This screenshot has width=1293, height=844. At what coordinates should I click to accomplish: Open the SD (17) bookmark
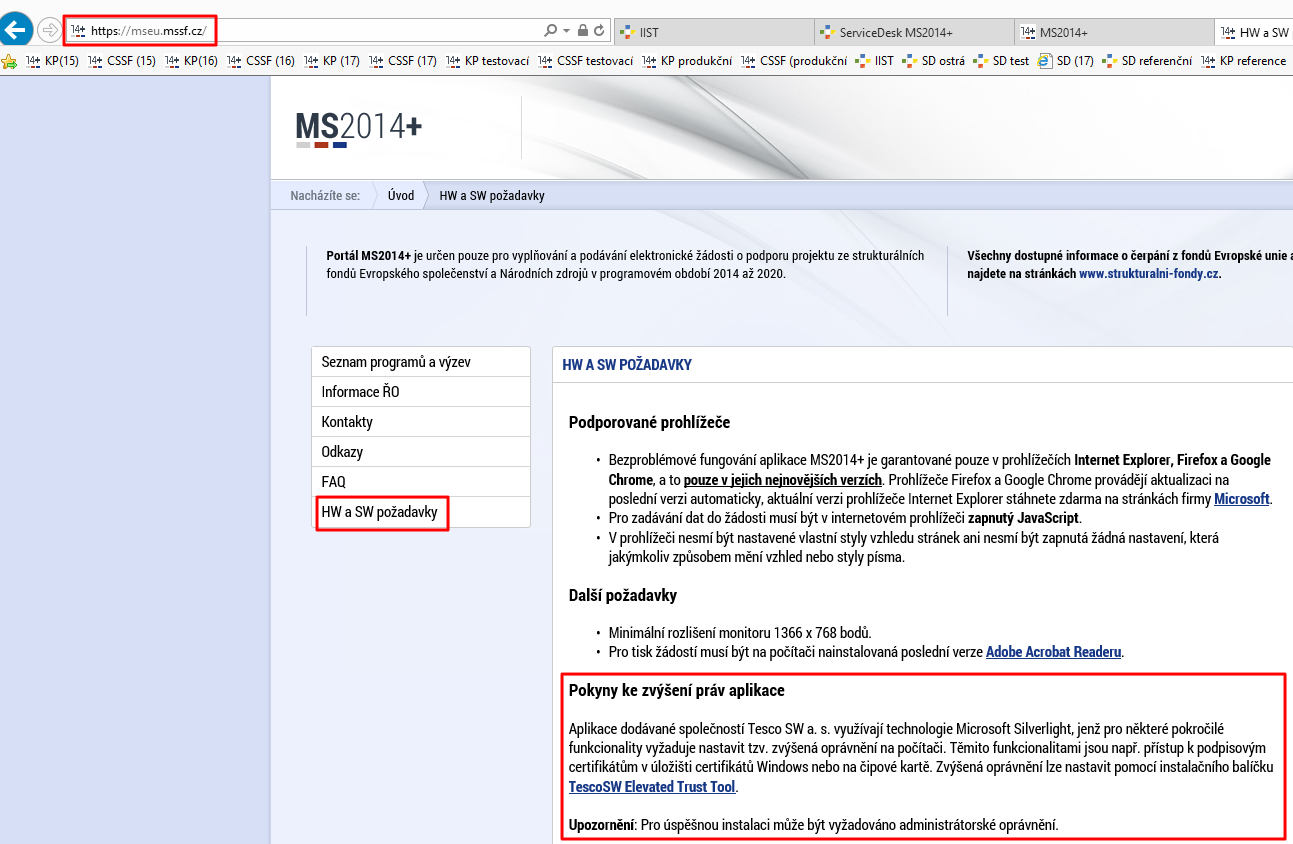1067,61
